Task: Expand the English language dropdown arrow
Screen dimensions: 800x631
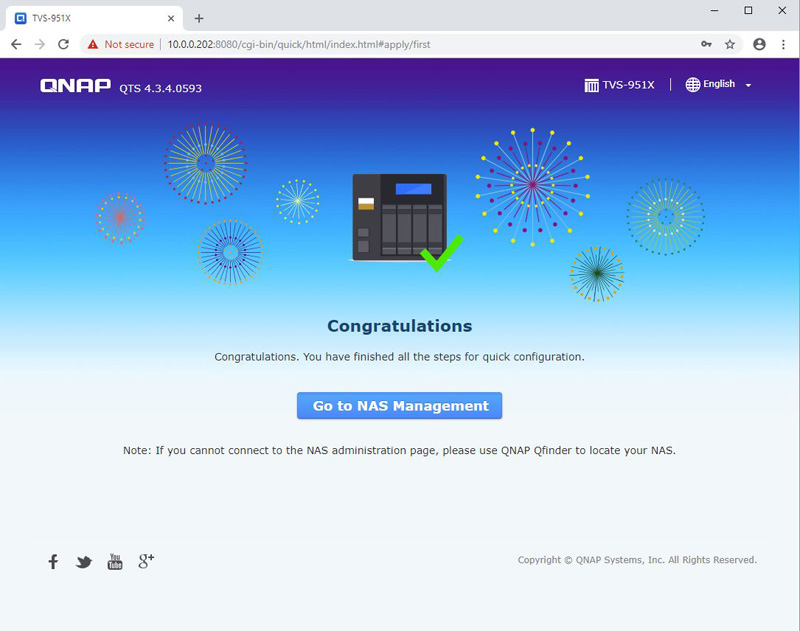Action: tap(748, 85)
